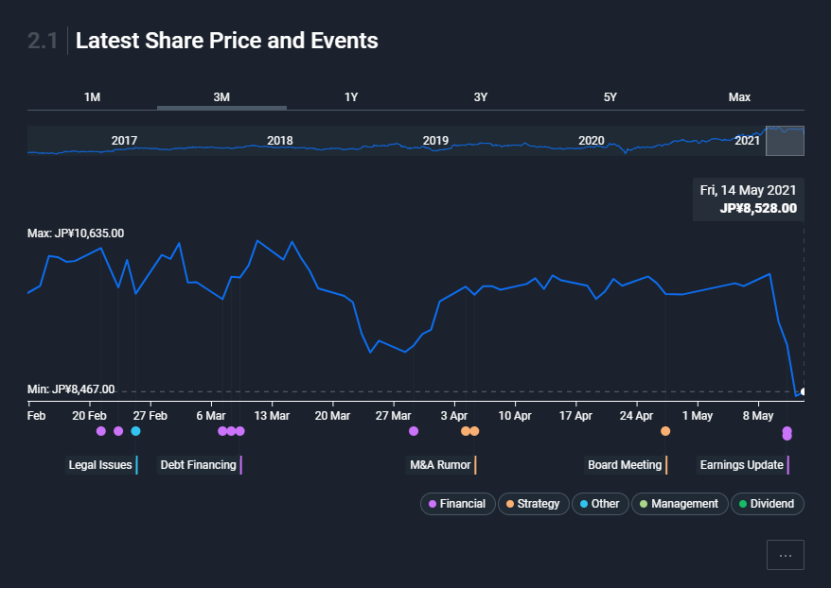The height and width of the screenshot is (589, 831).
Task: Toggle the Strategy legend filter
Action: pos(532,504)
